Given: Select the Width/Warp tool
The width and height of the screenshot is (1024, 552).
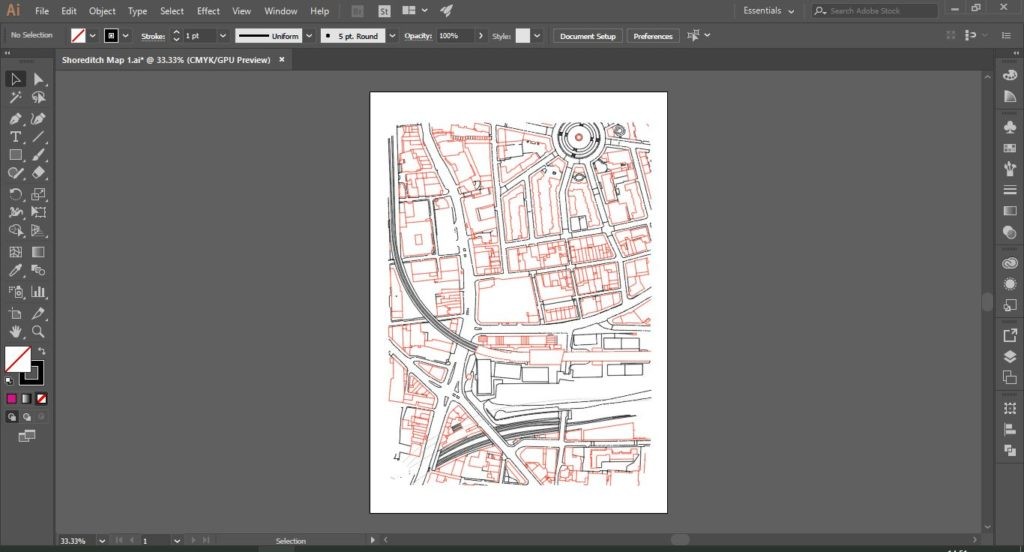Looking at the screenshot, I should [16, 212].
